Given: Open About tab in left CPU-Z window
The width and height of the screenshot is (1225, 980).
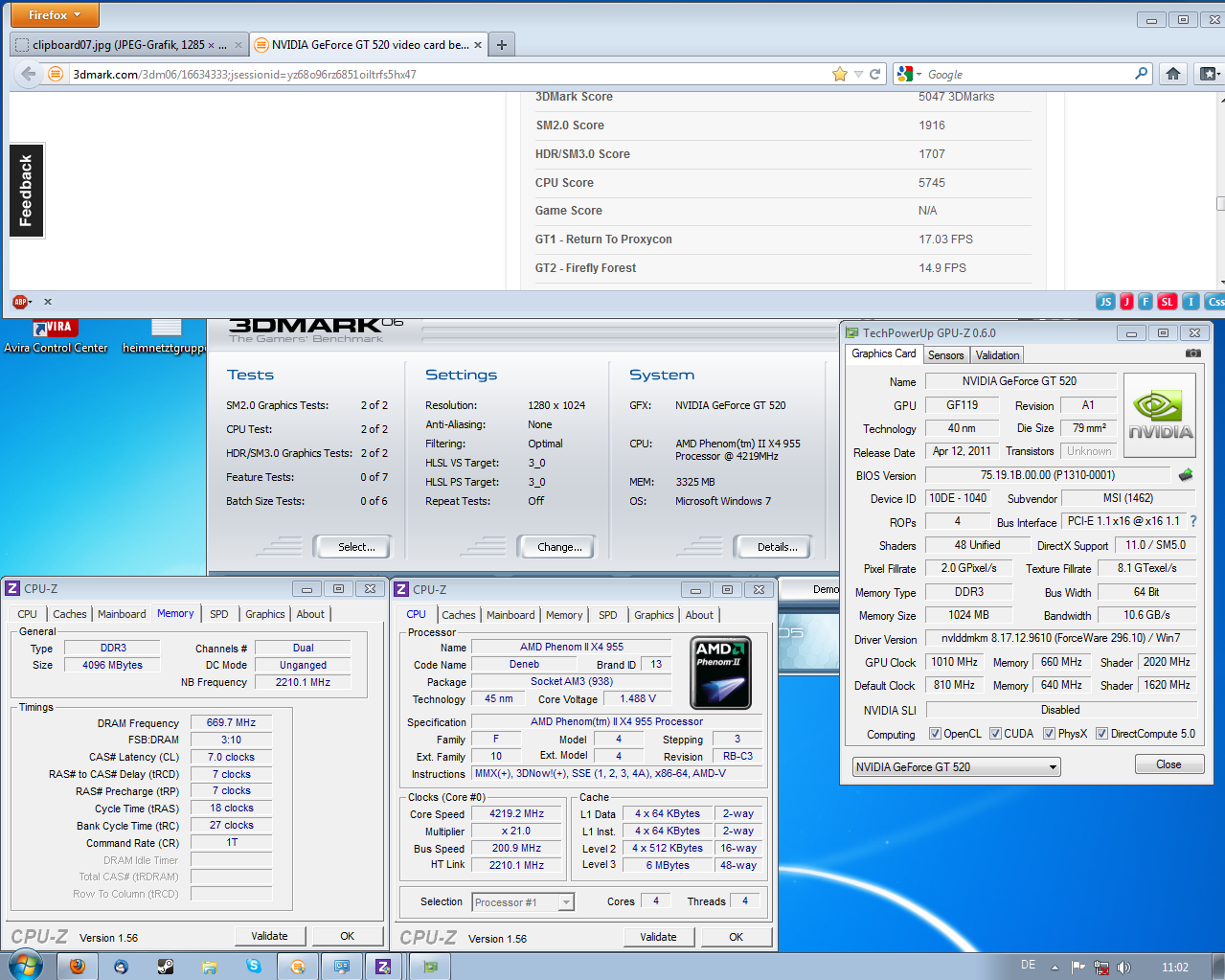Looking at the screenshot, I should pos(310,614).
